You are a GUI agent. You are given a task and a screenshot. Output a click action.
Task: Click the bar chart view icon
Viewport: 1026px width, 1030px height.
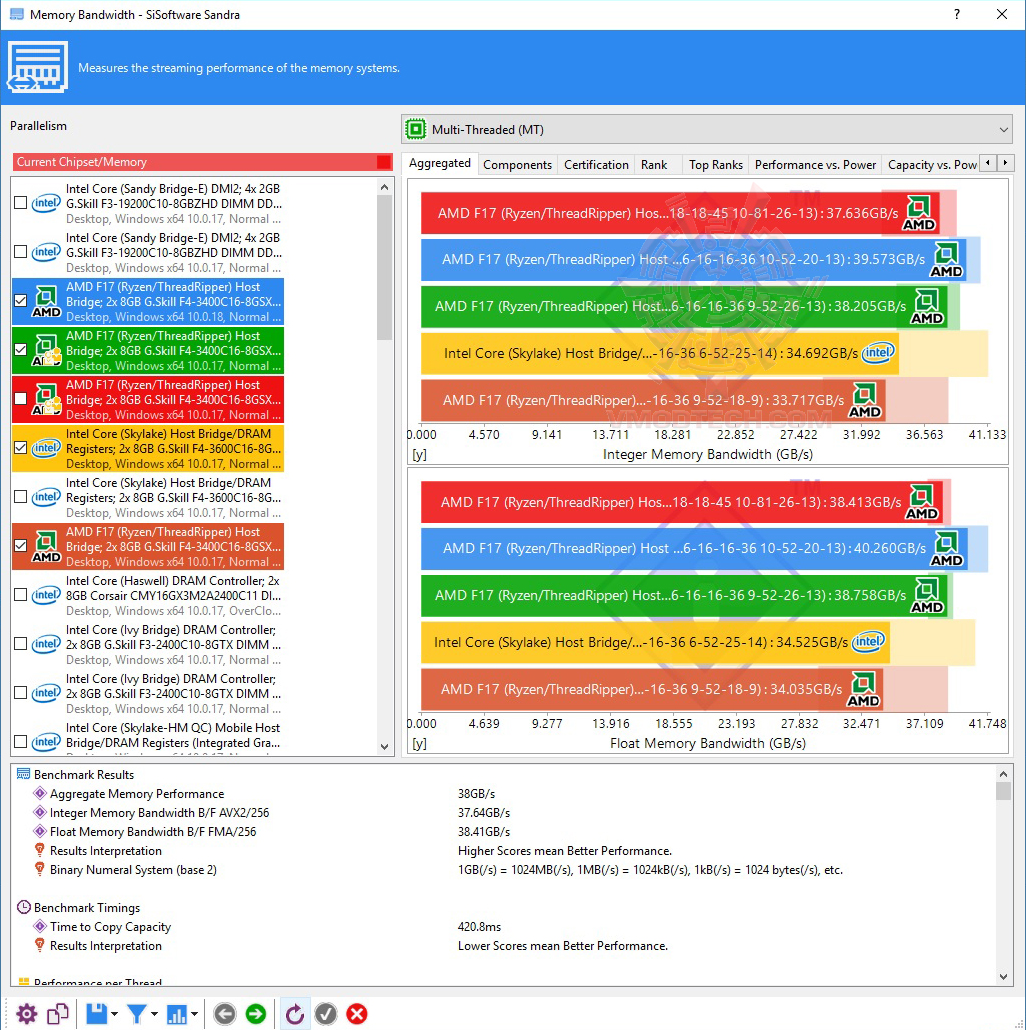[x=177, y=1014]
